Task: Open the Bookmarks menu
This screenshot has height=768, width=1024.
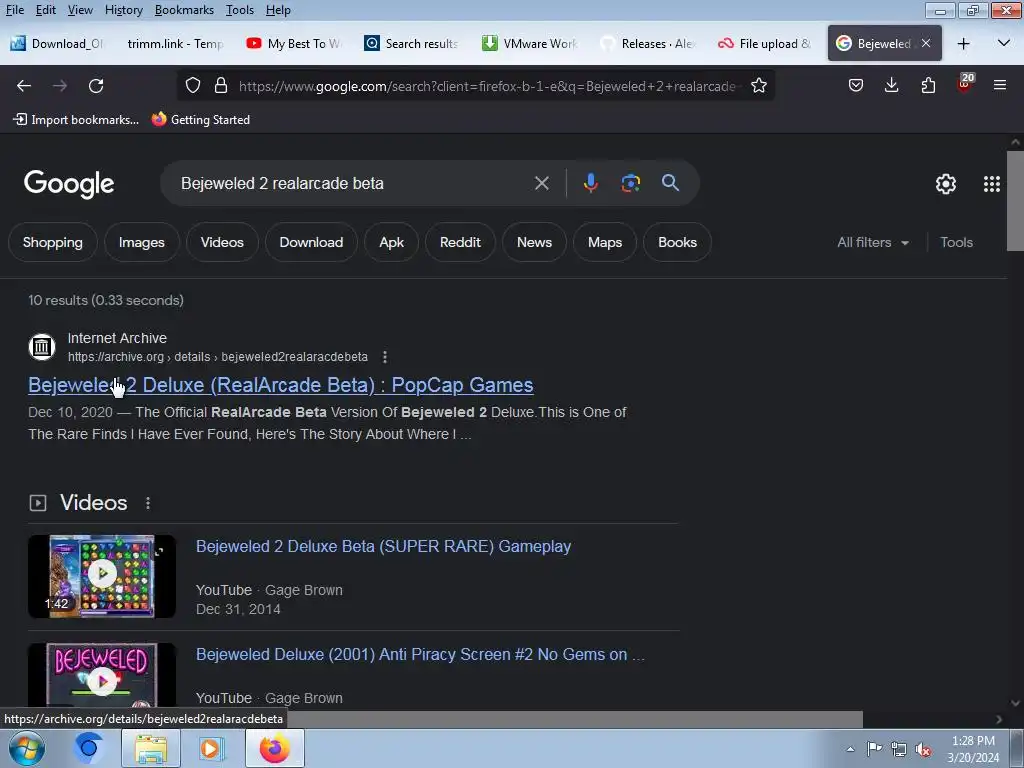Action: coord(184,10)
